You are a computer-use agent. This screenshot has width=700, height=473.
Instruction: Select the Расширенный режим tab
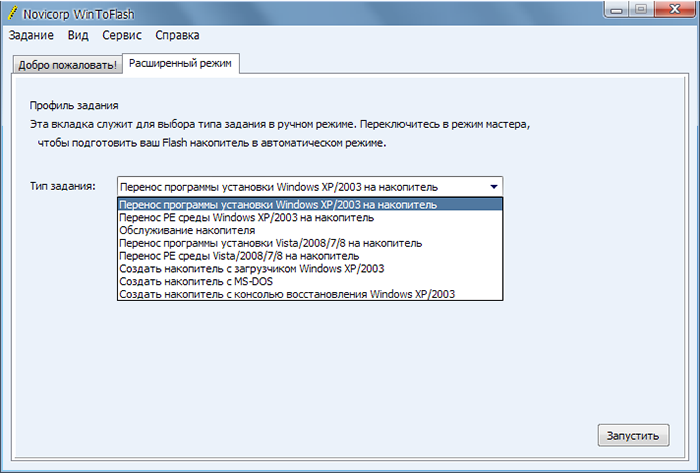point(181,64)
